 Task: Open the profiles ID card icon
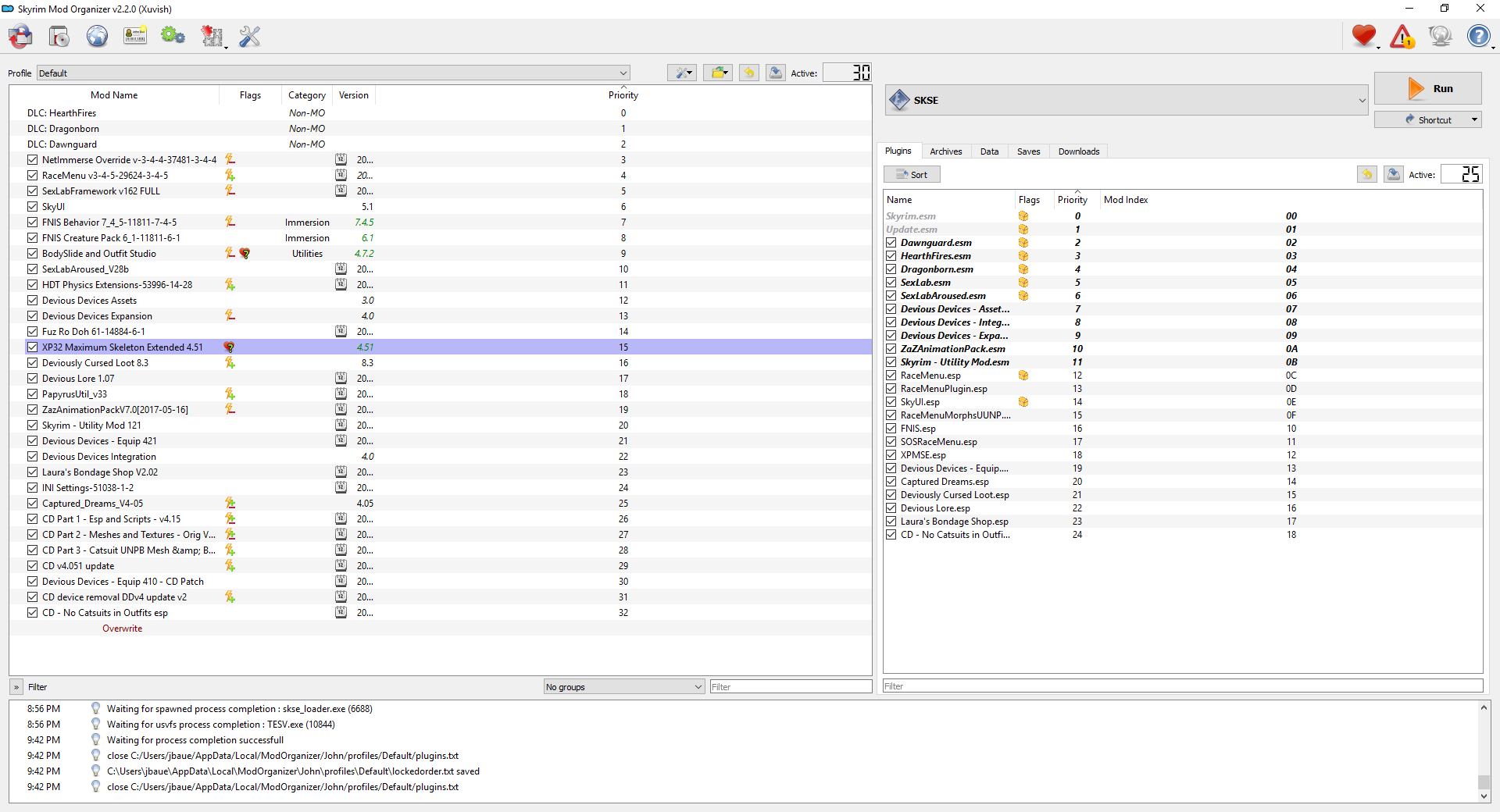(x=135, y=36)
